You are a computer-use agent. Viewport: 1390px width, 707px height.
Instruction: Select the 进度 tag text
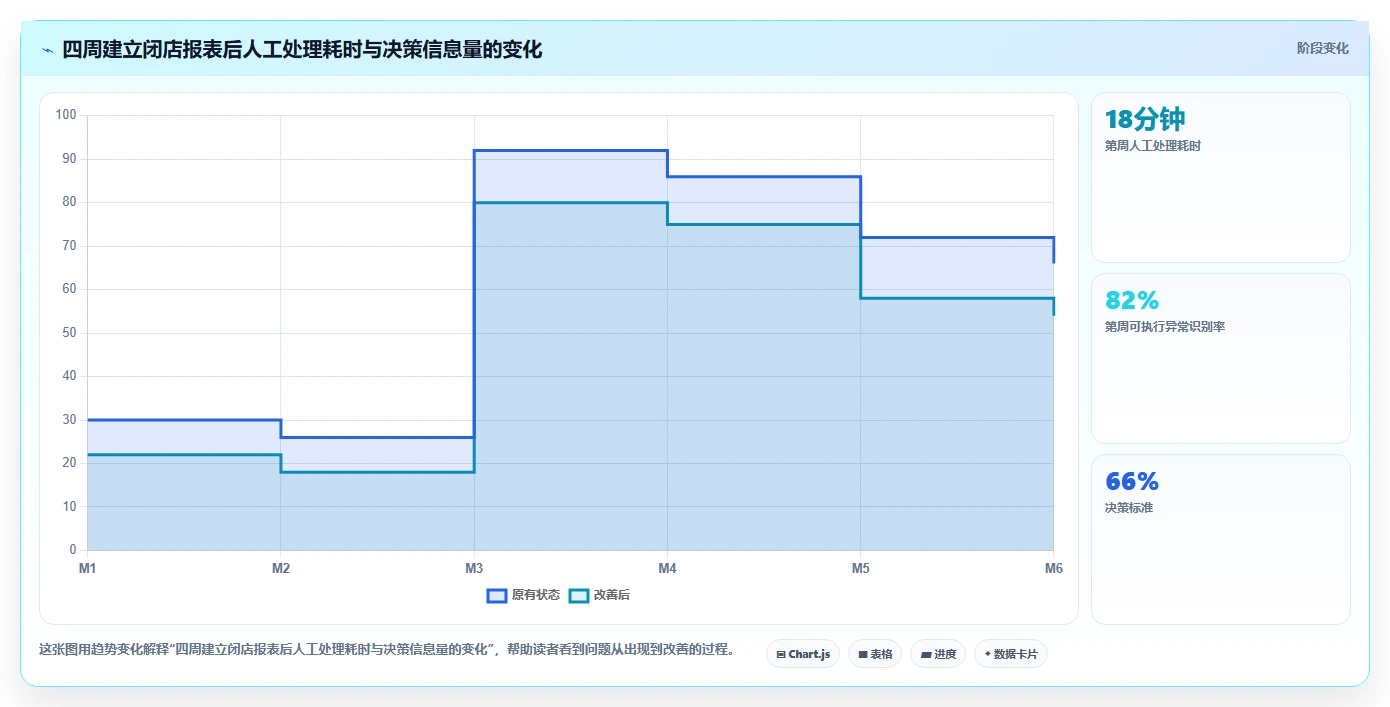click(945, 655)
